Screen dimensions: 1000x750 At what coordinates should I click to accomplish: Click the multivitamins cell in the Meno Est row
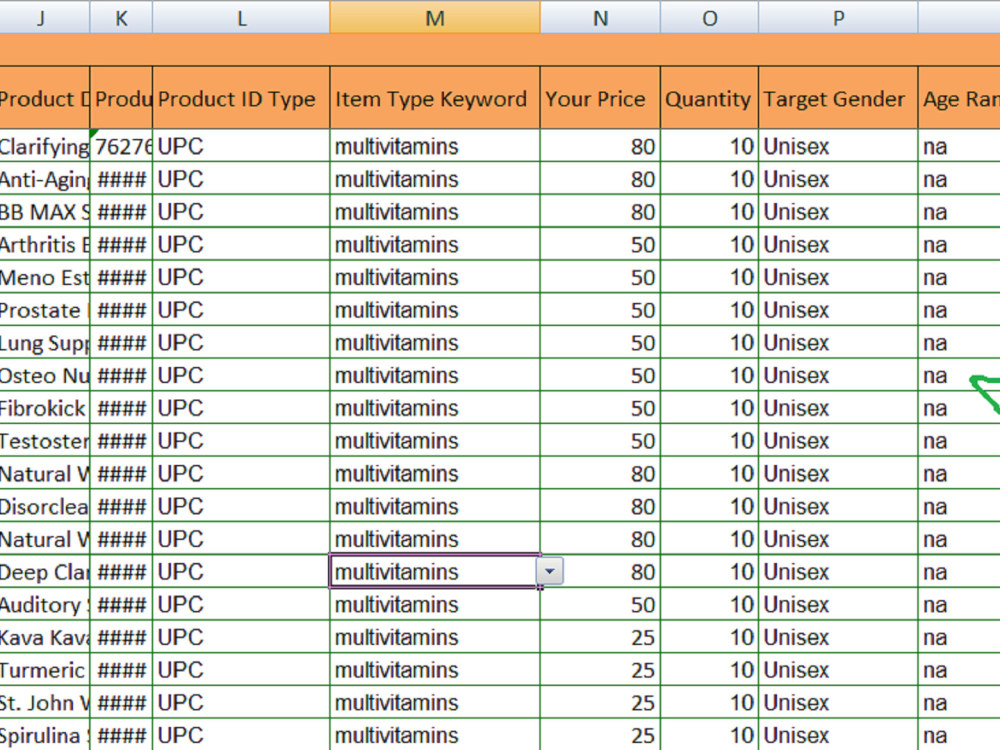click(435, 277)
